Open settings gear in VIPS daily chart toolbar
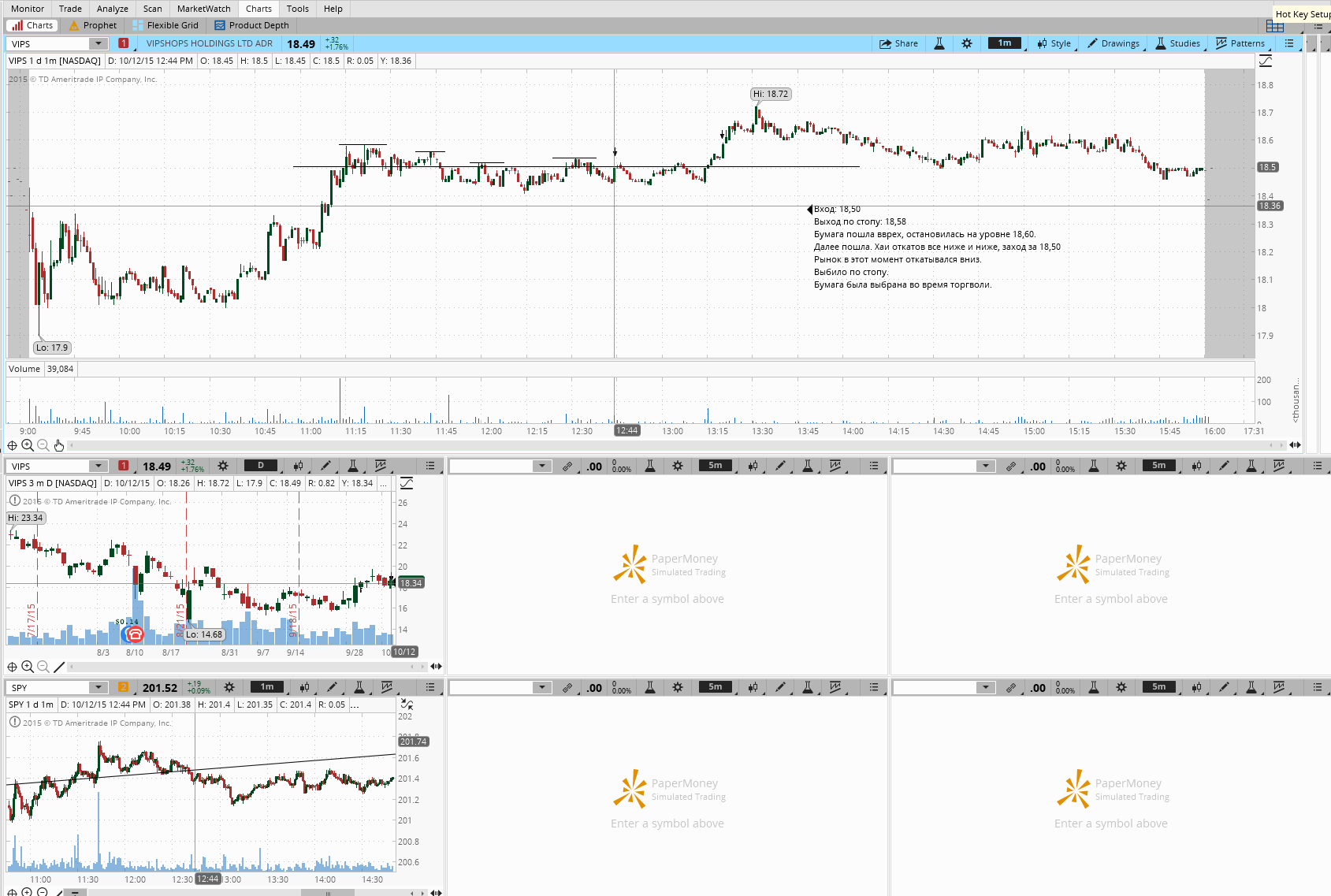Screen dimensions: 1331x896 pos(223,466)
